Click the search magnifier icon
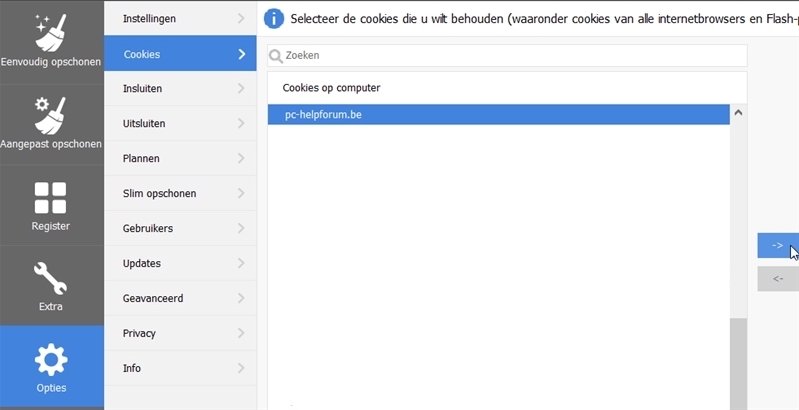This screenshot has height=410, width=799. click(276, 56)
